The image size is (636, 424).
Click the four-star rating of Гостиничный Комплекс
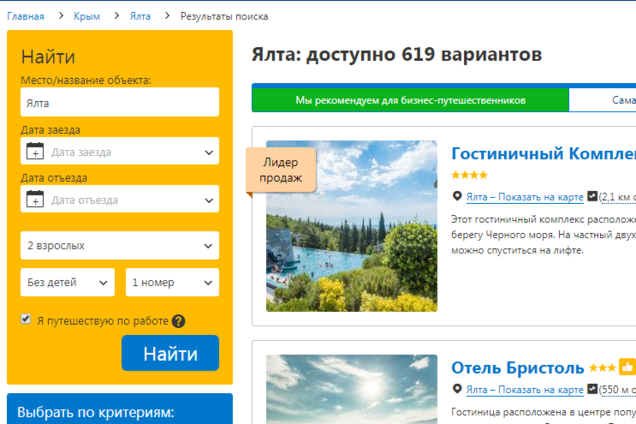(469, 175)
